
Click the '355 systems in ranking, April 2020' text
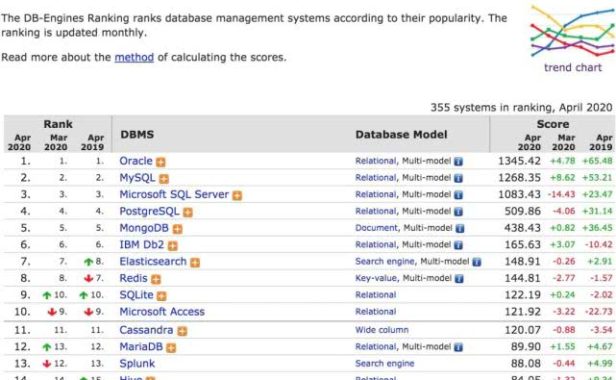(x=521, y=107)
